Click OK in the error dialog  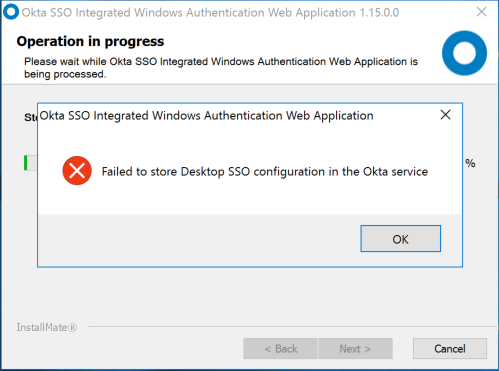(400, 239)
